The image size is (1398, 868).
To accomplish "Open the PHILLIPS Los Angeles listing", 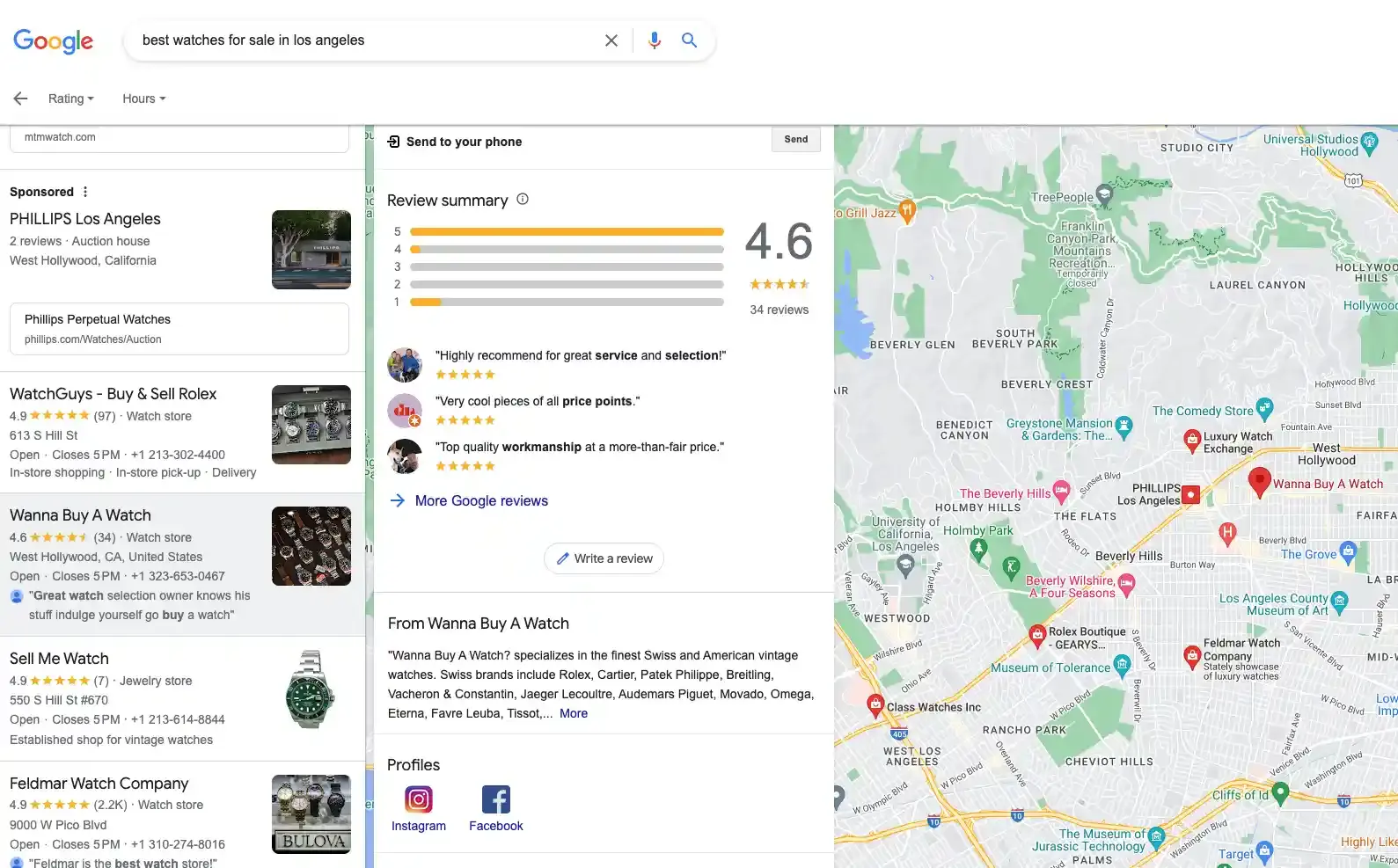I will click(85, 219).
